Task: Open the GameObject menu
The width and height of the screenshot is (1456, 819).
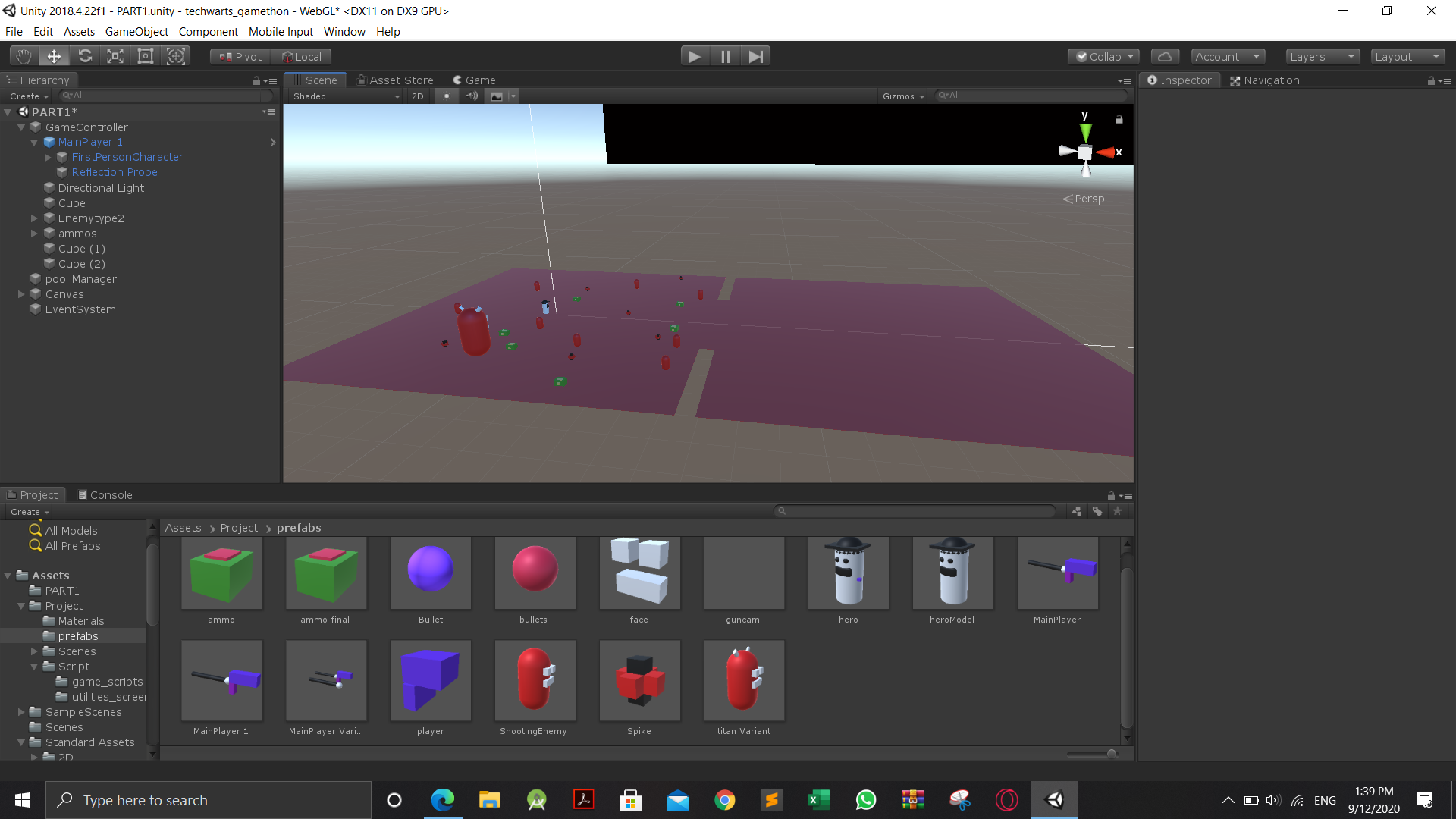Action: pos(136,32)
